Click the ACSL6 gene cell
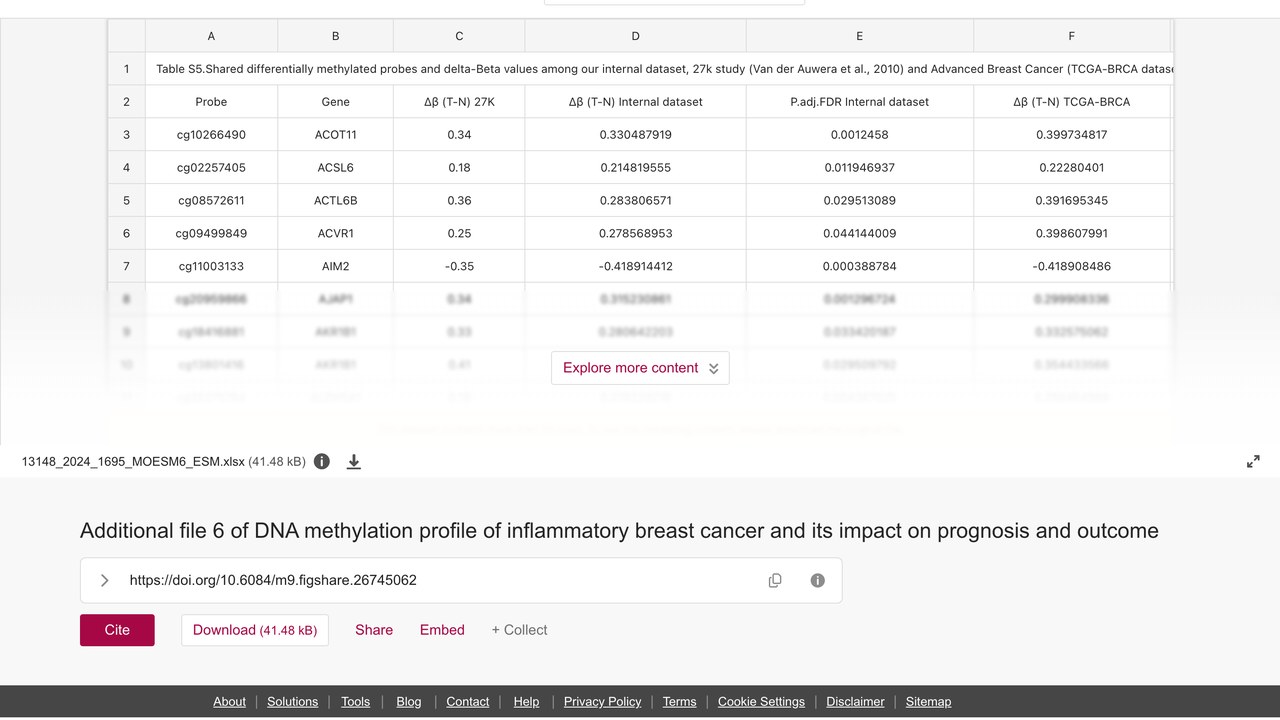 coord(335,168)
